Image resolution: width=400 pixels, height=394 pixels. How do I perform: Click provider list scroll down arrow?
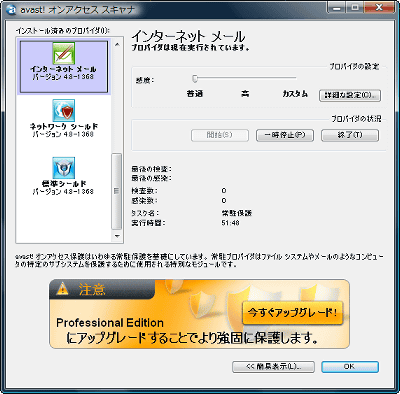click(x=117, y=236)
